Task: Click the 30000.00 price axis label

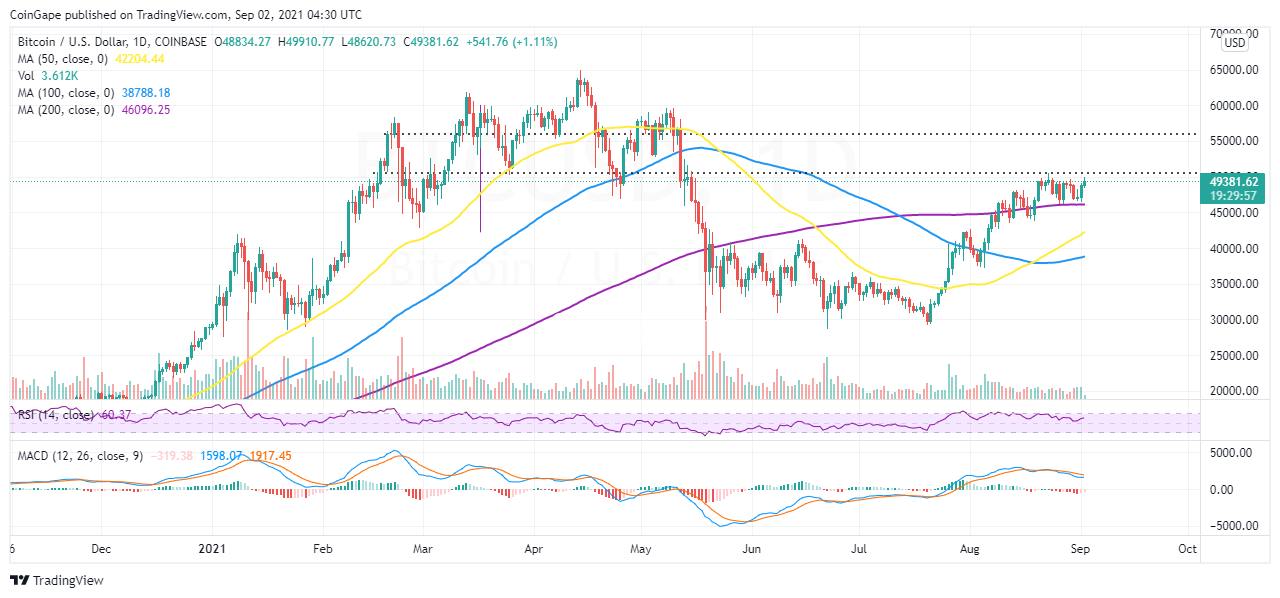Action: (x=1234, y=320)
